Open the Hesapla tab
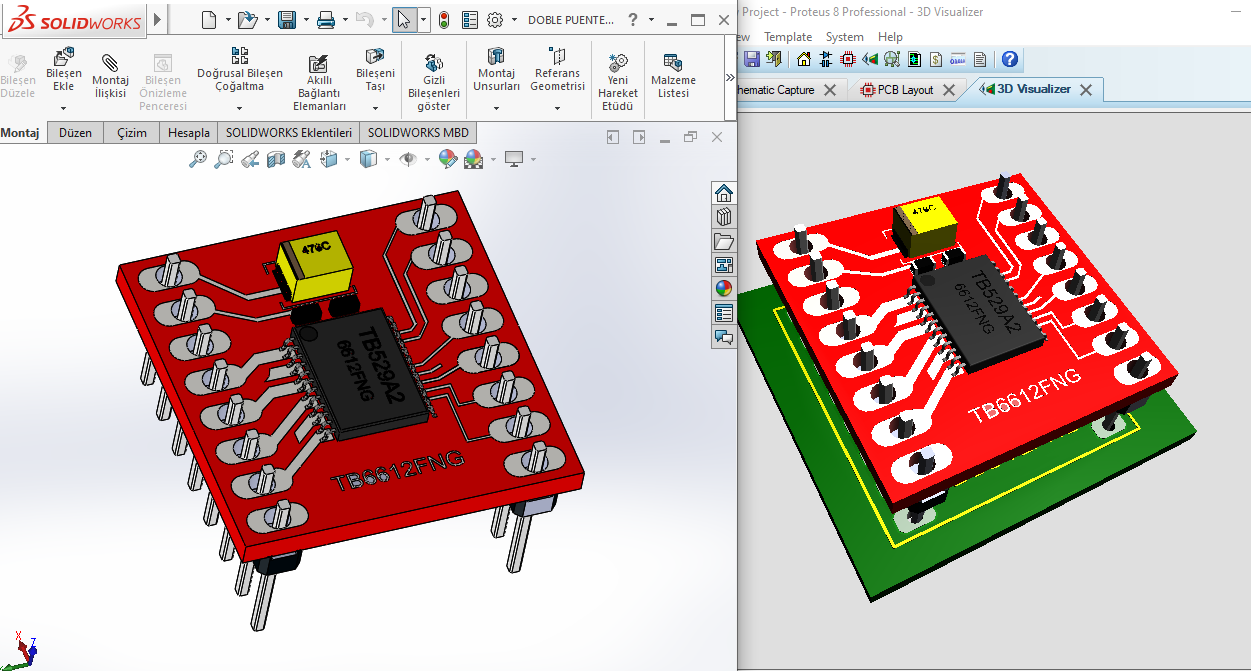Viewport: 1251px width, 671px height. click(x=189, y=133)
